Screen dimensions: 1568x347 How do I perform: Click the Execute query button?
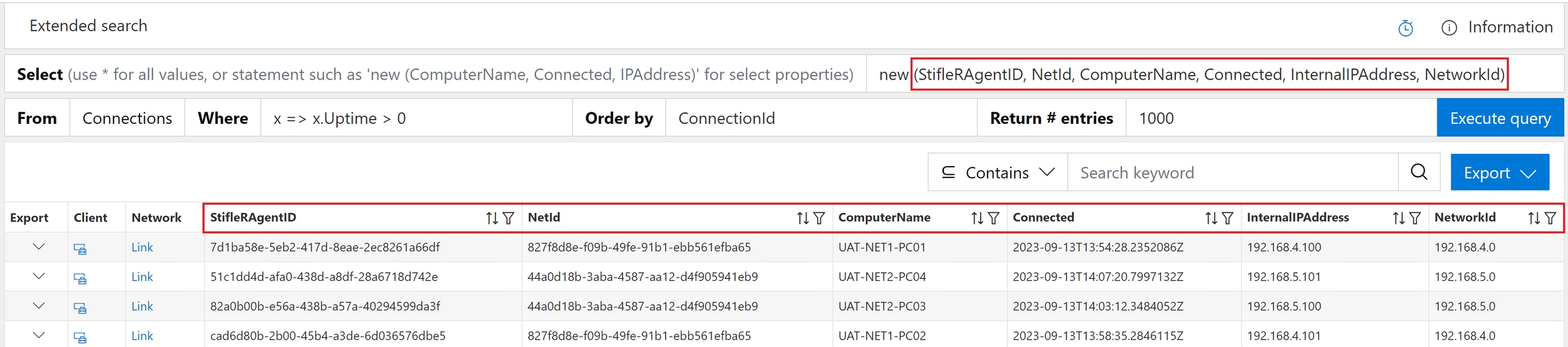(1500, 118)
